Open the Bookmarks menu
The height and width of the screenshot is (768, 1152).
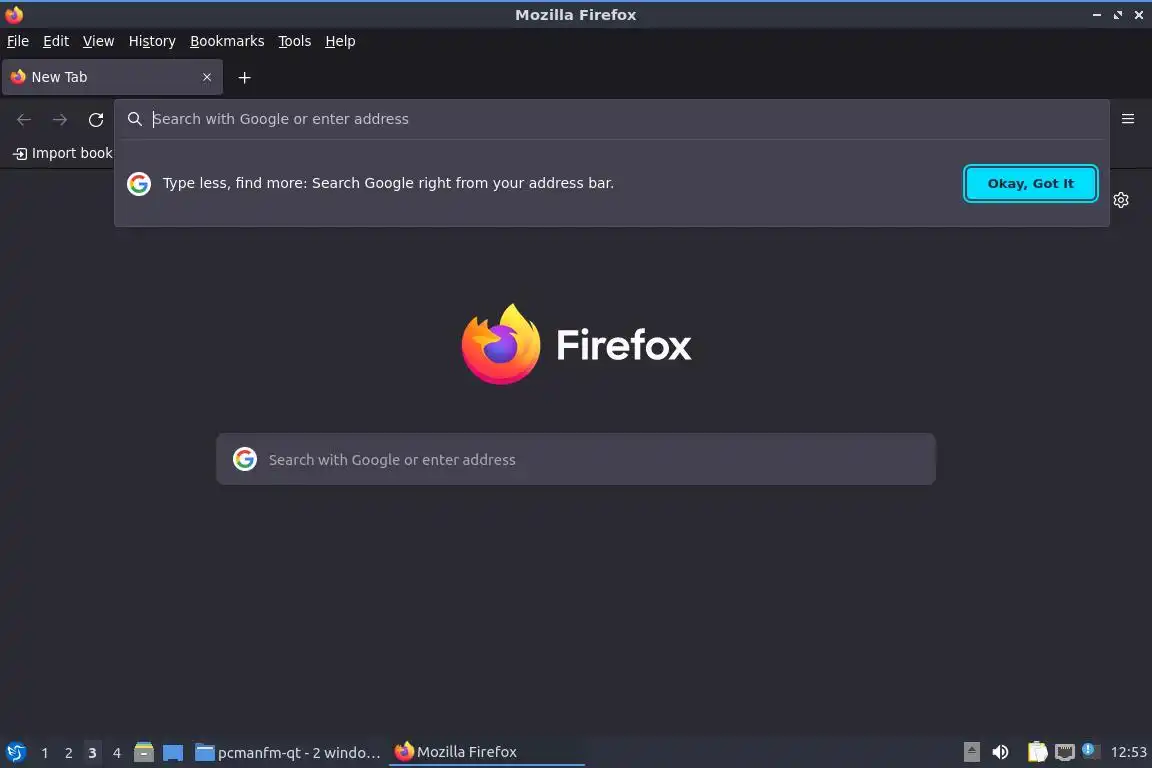(227, 41)
